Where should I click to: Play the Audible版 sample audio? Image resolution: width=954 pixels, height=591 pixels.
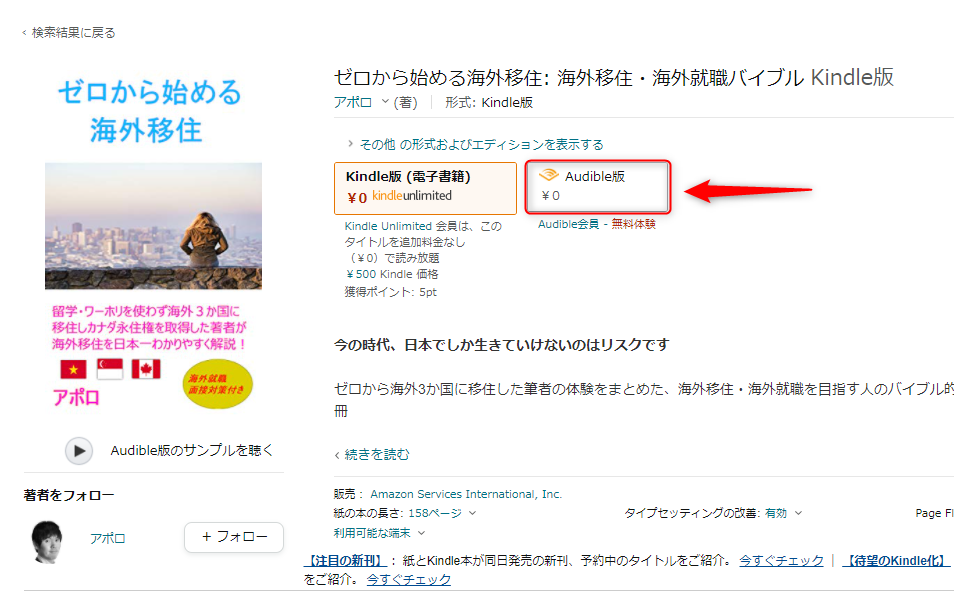pos(79,451)
